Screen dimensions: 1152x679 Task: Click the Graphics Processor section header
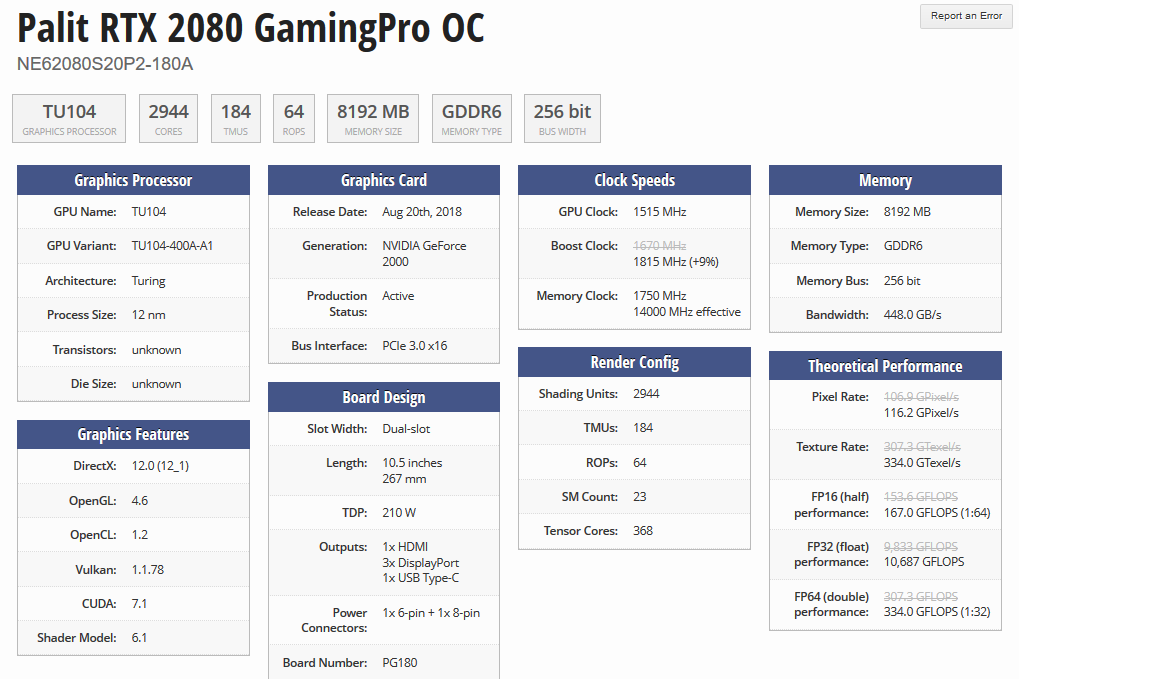[133, 180]
